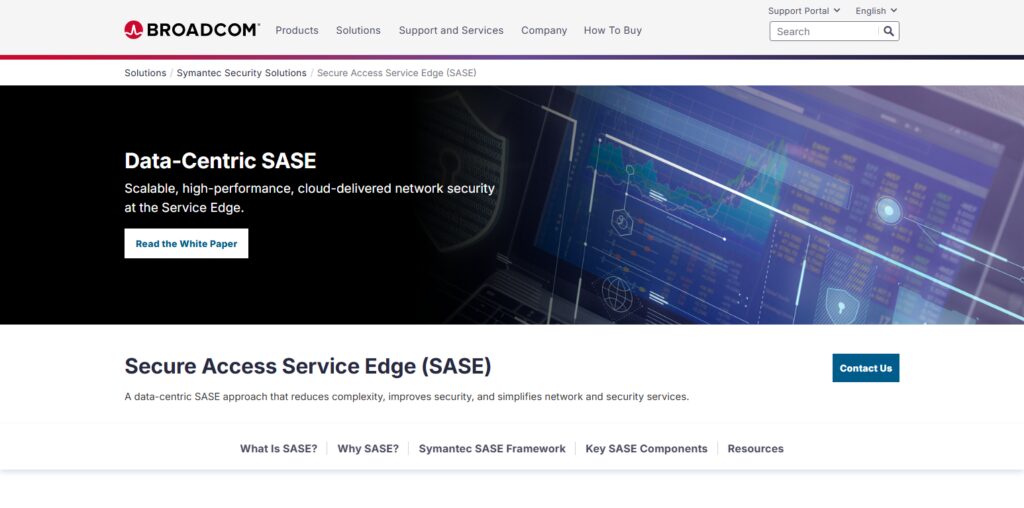The height and width of the screenshot is (508, 1024).
Task: Click Read the White Paper button
Action: 186,244
